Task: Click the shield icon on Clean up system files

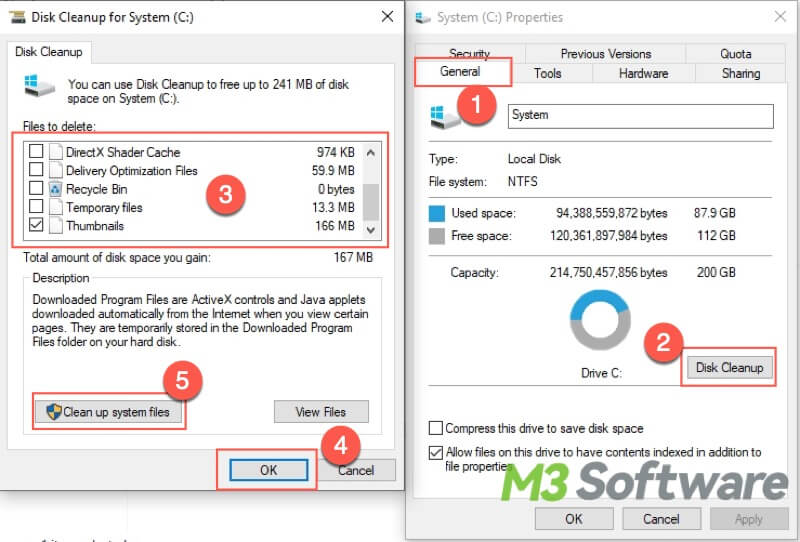Action: 53,412
